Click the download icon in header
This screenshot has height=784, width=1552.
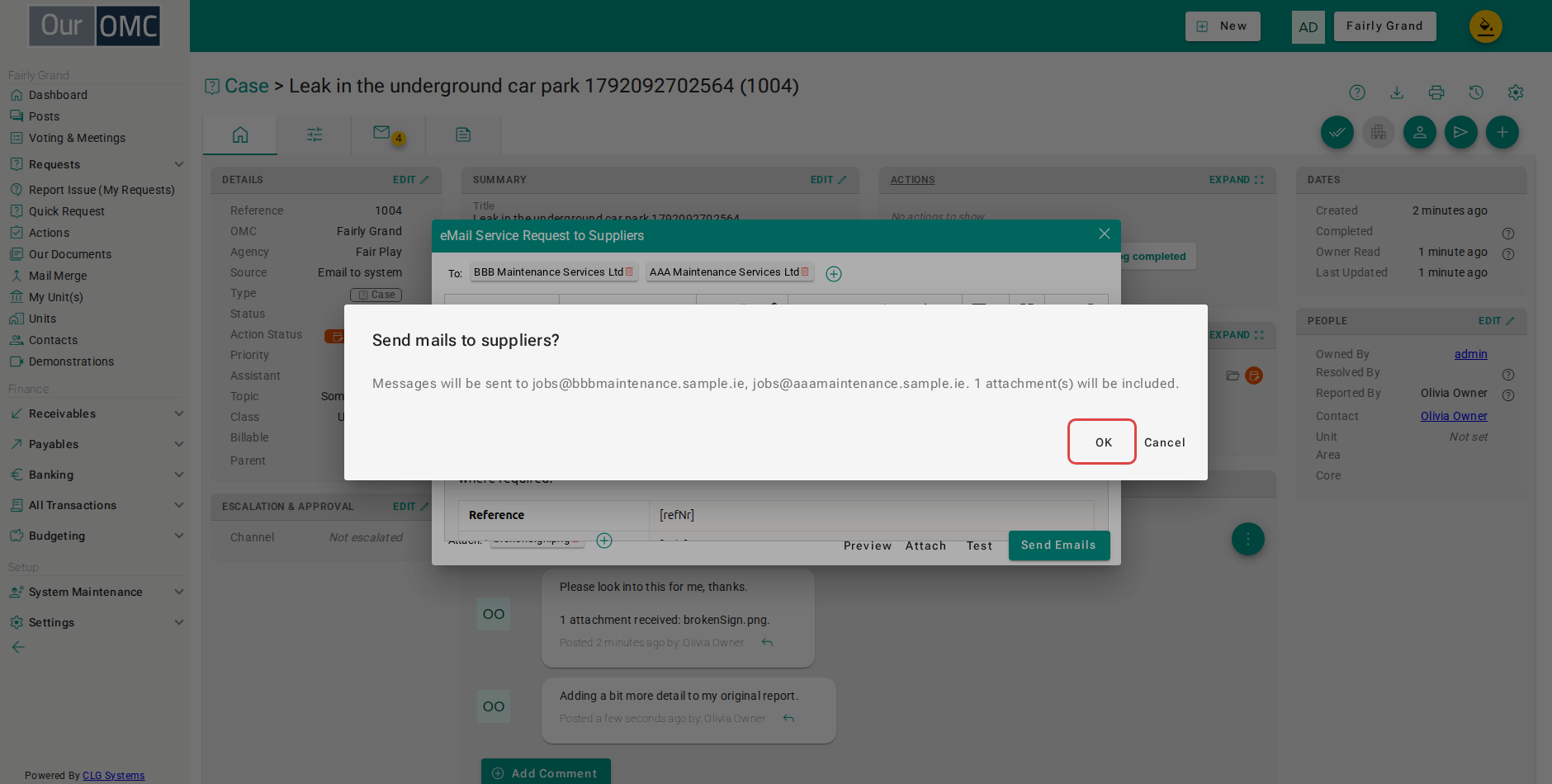[1397, 92]
